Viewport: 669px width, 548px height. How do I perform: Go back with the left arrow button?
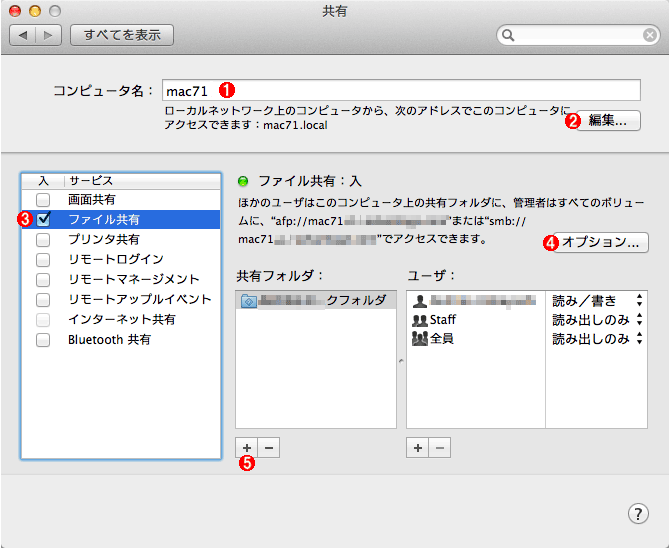(x=23, y=35)
